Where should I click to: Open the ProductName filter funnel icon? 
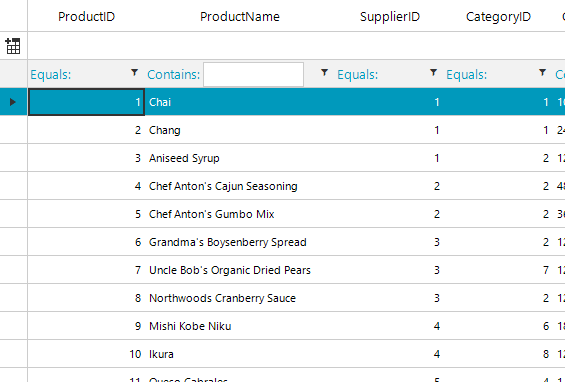(x=324, y=73)
